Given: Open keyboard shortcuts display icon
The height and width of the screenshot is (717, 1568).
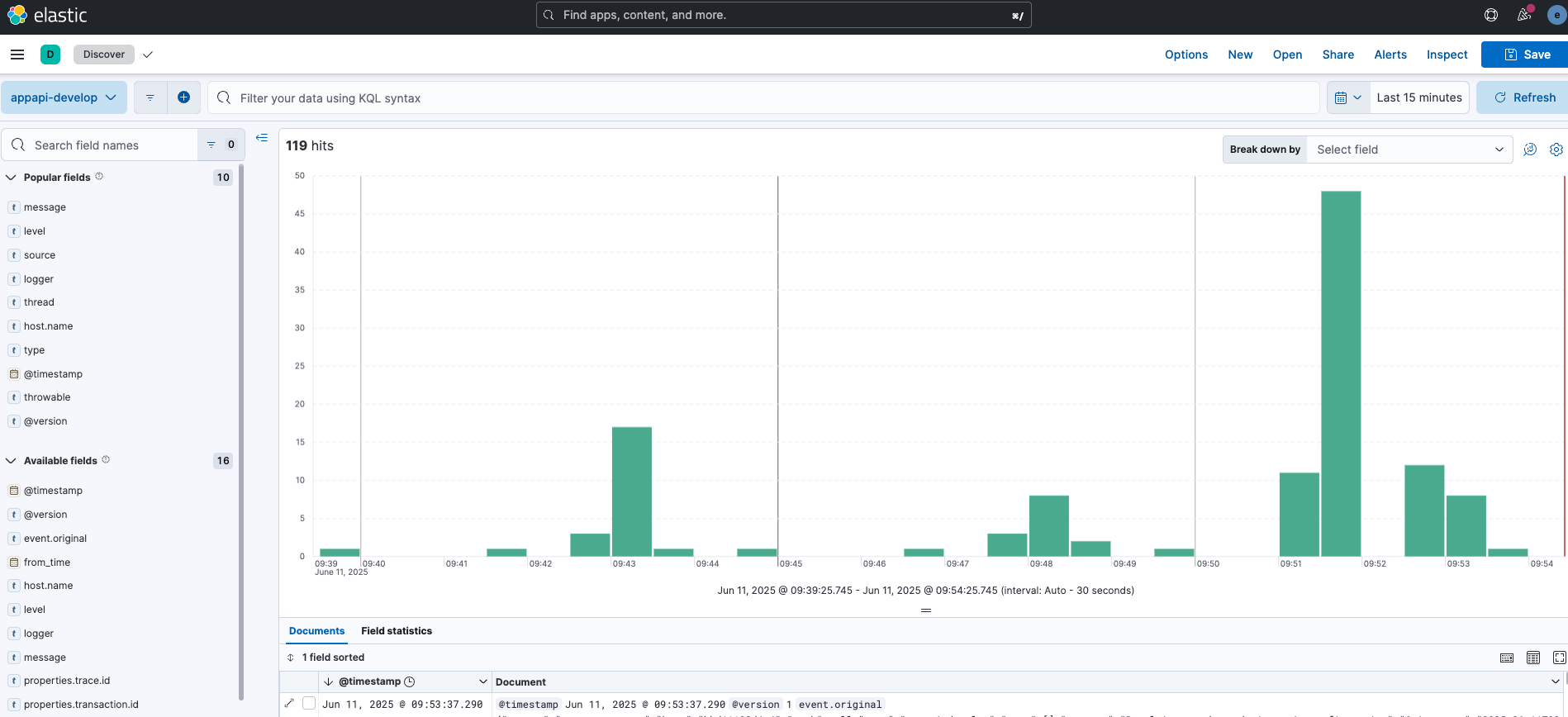Looking at the screenshot, I should (1507, 658).
